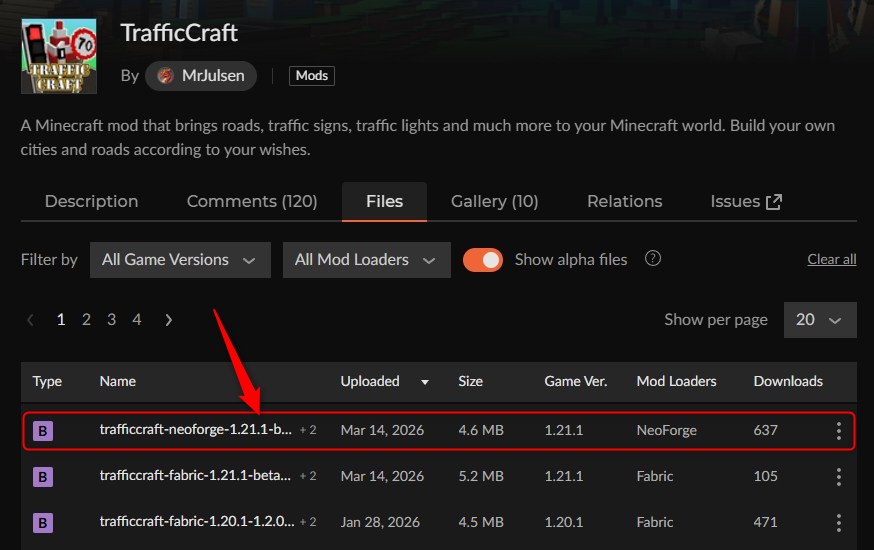Sort by the Size column header
This screenshot has height=550, width=874.
pos(470,381)
